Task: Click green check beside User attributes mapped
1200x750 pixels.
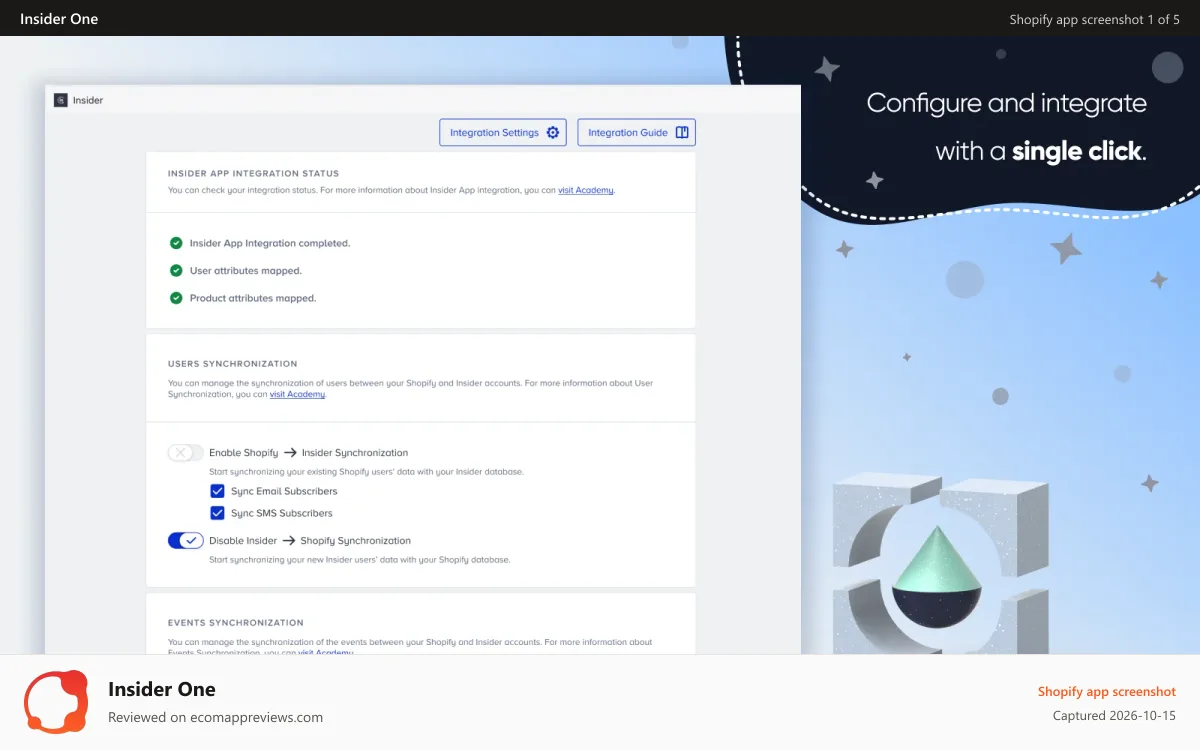Action: pyautogui.click(x=176, y=270)
